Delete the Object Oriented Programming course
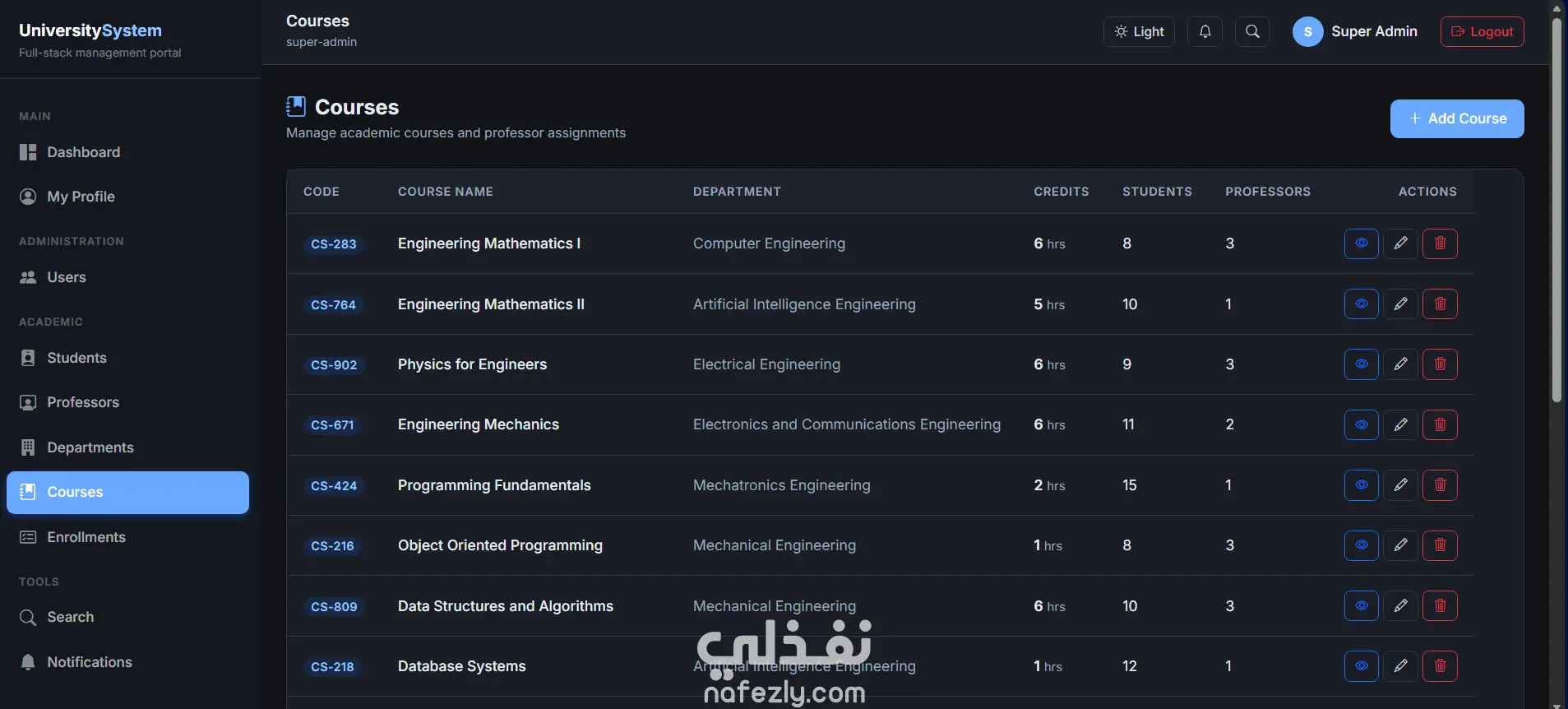The height and width of the screenshot is (709, 1568). click(x=1440, y=545)
